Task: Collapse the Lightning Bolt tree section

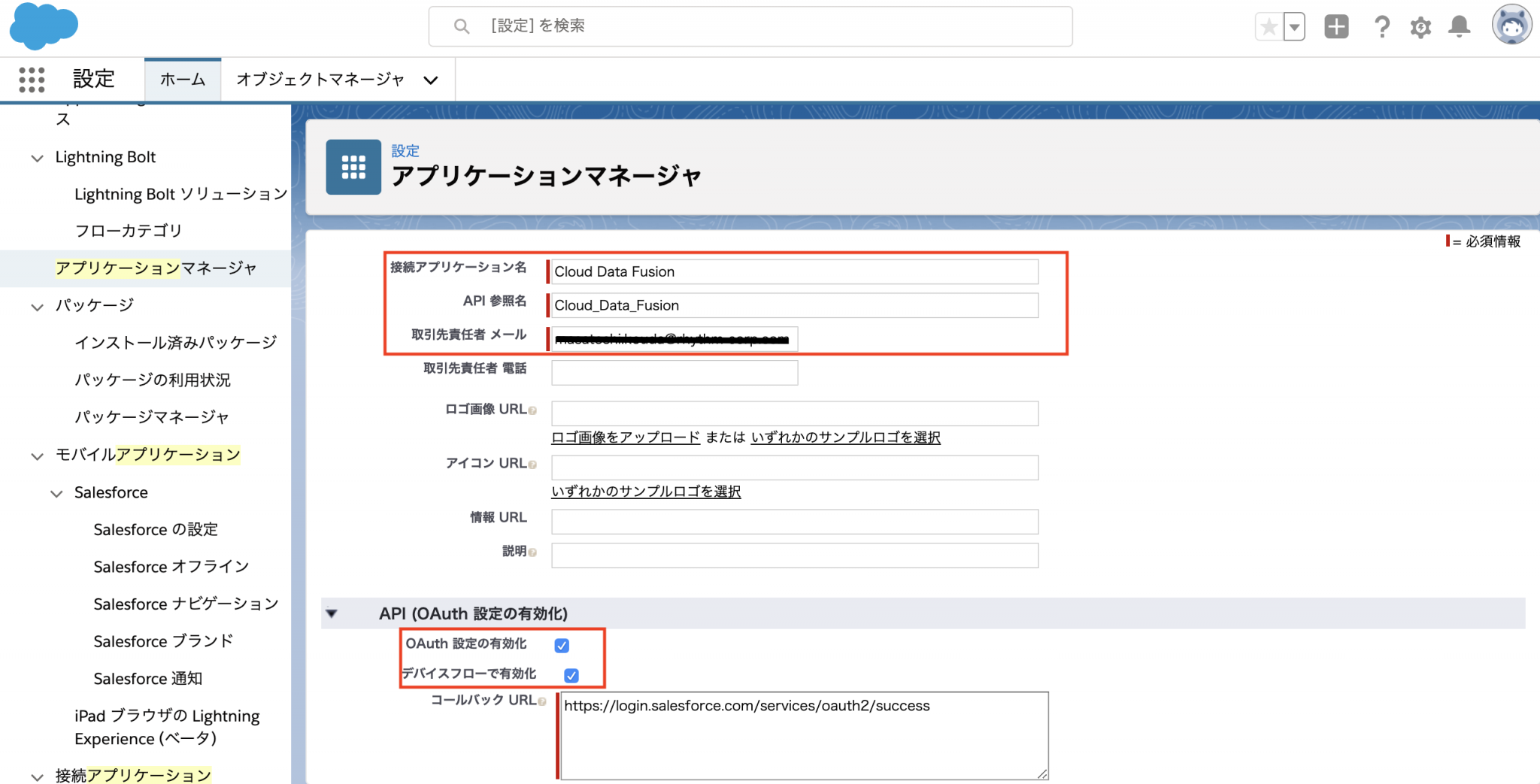Action: pyautogui.click(x=37, y=158)
